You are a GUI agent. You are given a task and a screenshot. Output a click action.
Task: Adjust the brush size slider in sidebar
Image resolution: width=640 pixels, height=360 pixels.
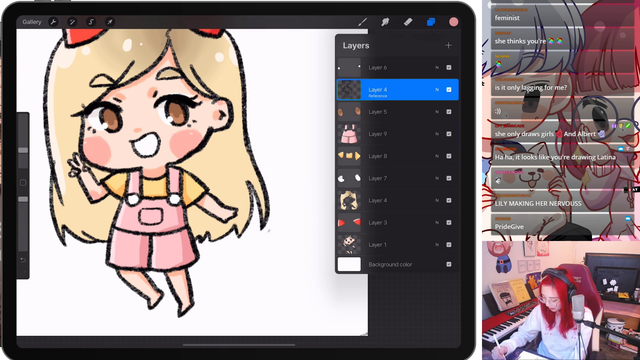point(23,150)
